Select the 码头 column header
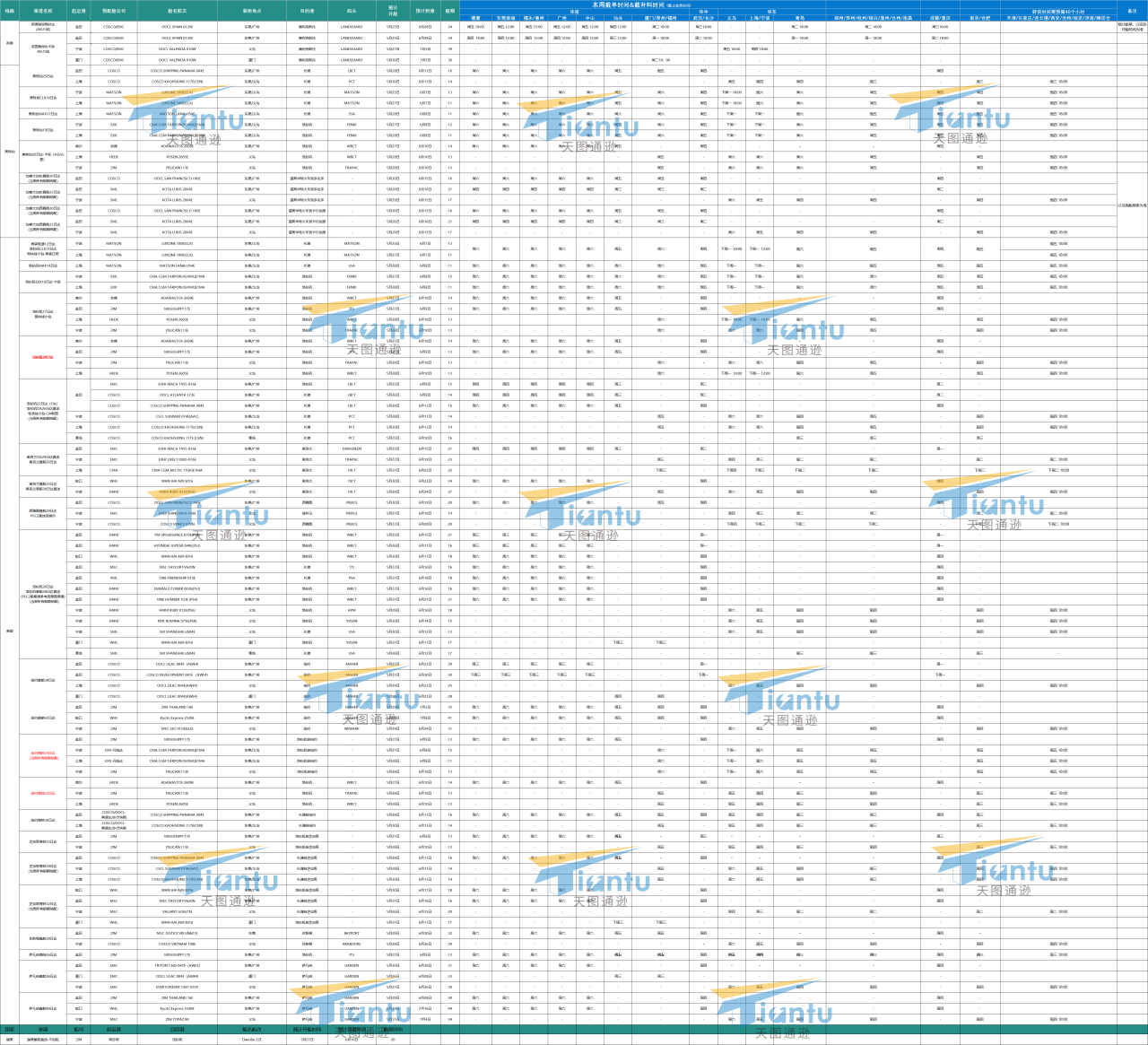Screen dimensions: 1148x1045 pyautogui.click(x=352, y=11)
